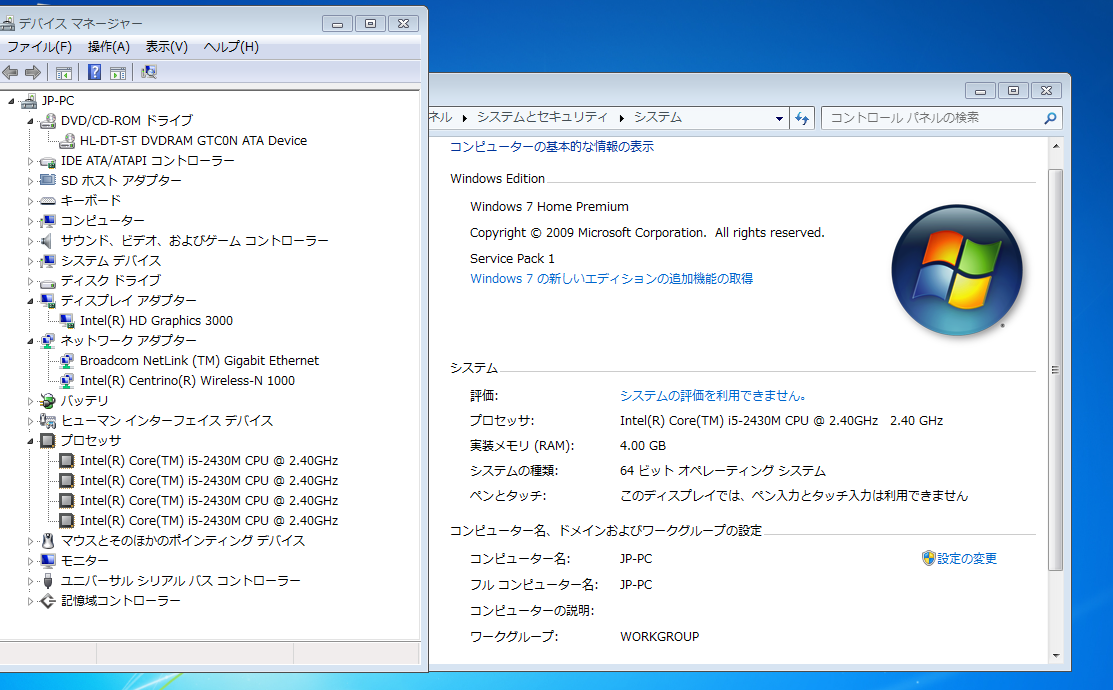
Task: Select the バッテリ battery category icon
Action: (48, 400)
